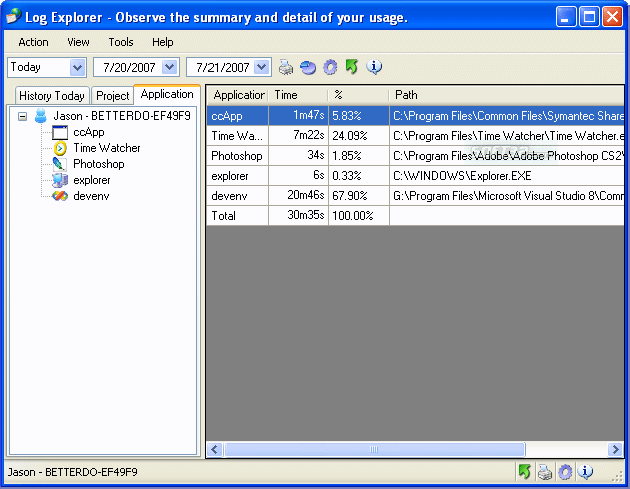Click the gear settings icon in the toolbar
This screenshot has height=489, width=630.
(330, 67)
